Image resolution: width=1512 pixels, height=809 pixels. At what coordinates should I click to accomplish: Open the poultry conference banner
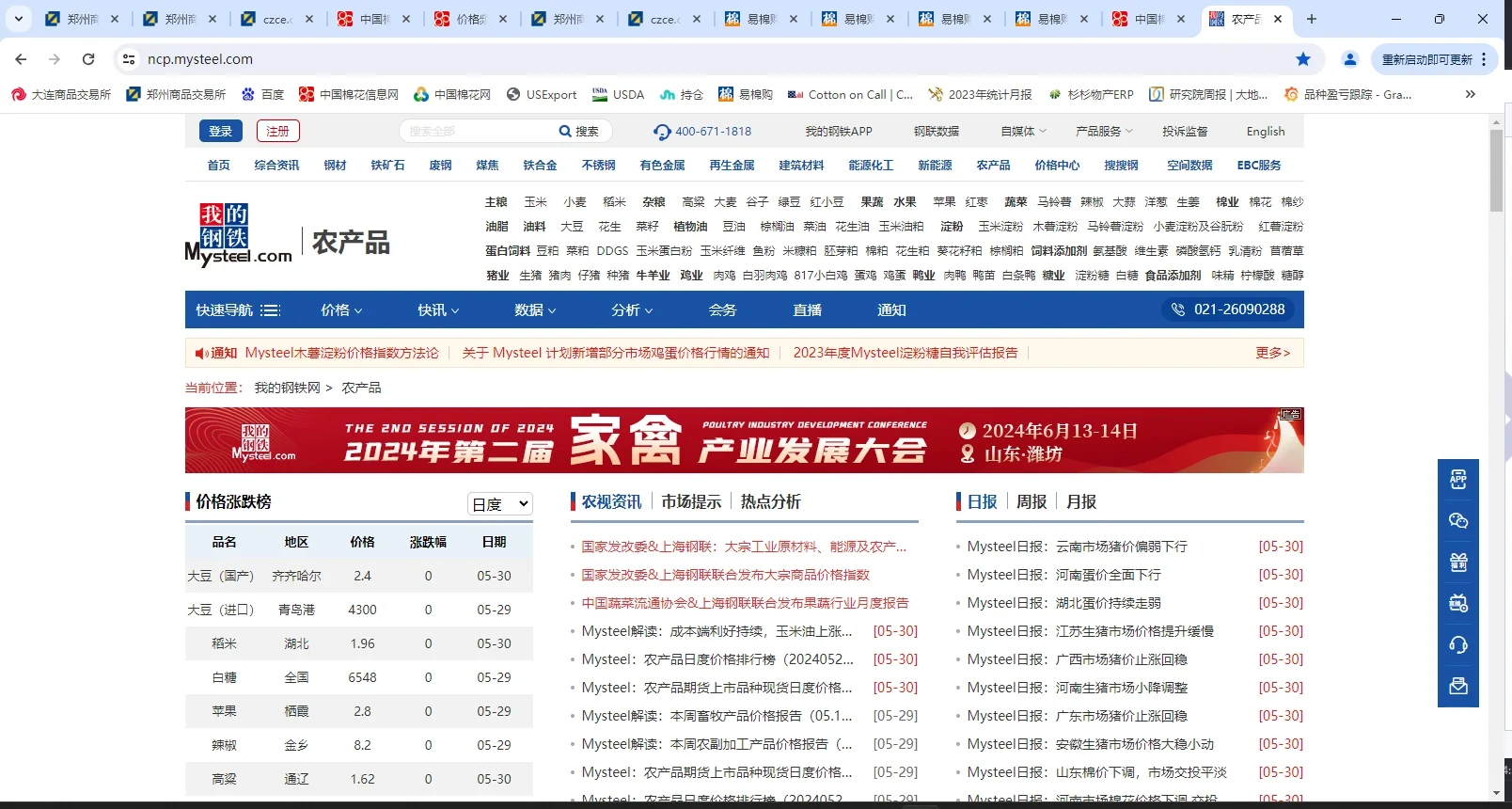coord(745,440)
